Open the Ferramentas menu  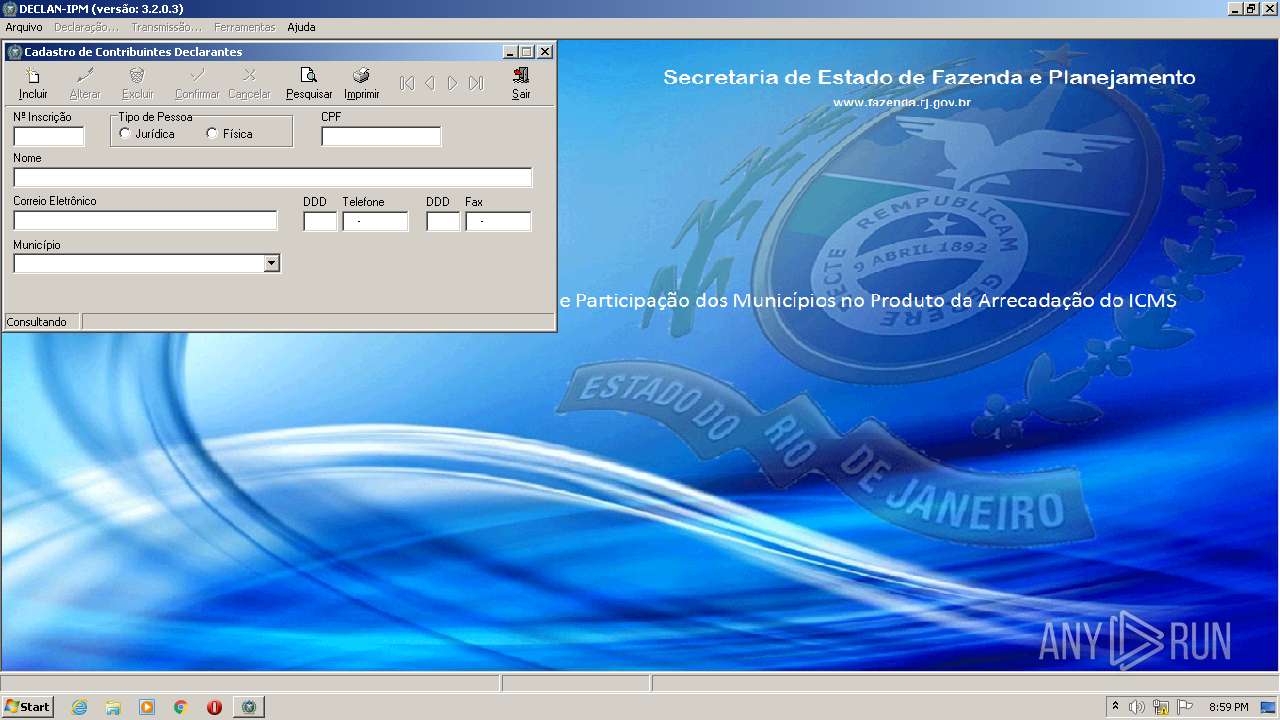point(244,27)
